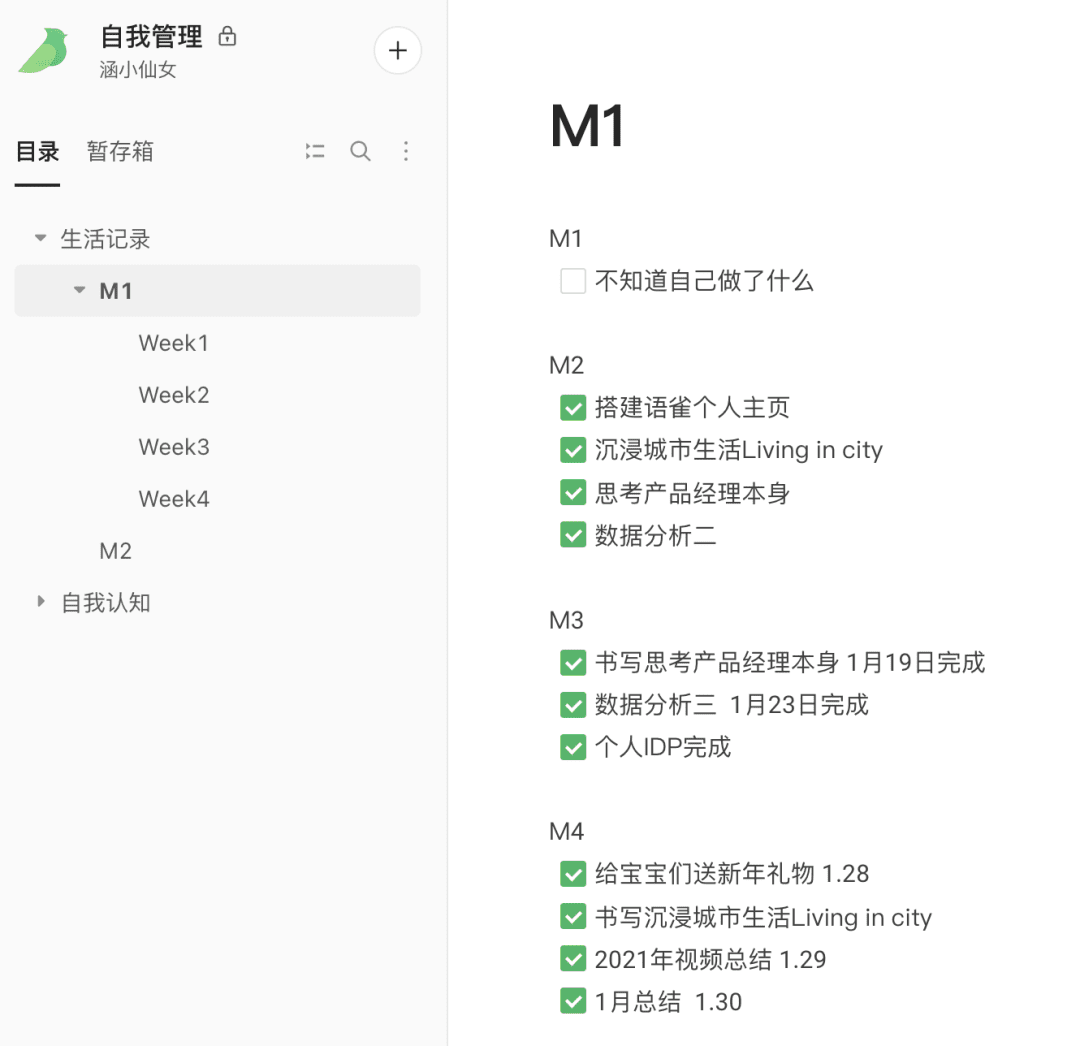The height and width of the screenshot is (1046, 1080).
Task: Click the text 不知道自己做了什么
Action: (704, 281)
